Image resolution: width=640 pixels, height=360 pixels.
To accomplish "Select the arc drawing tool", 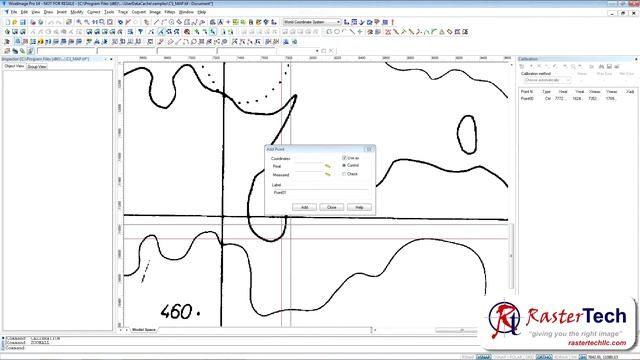I will (x=344, y=32).
